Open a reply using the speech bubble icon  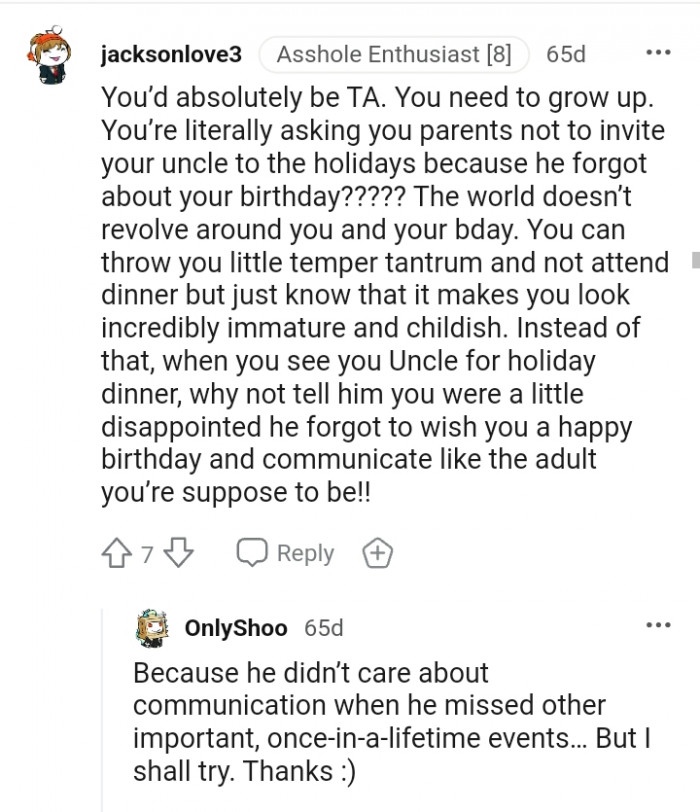[x=253, y=553]
